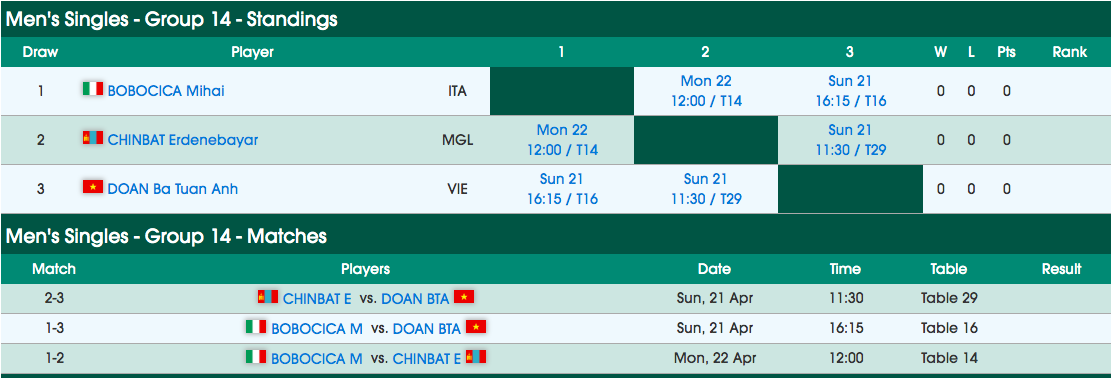The width and height of the screenshot is (1111, 379).
Task: Open DOAN Ba Tuan Anh player link
Action: click(173, 188)
